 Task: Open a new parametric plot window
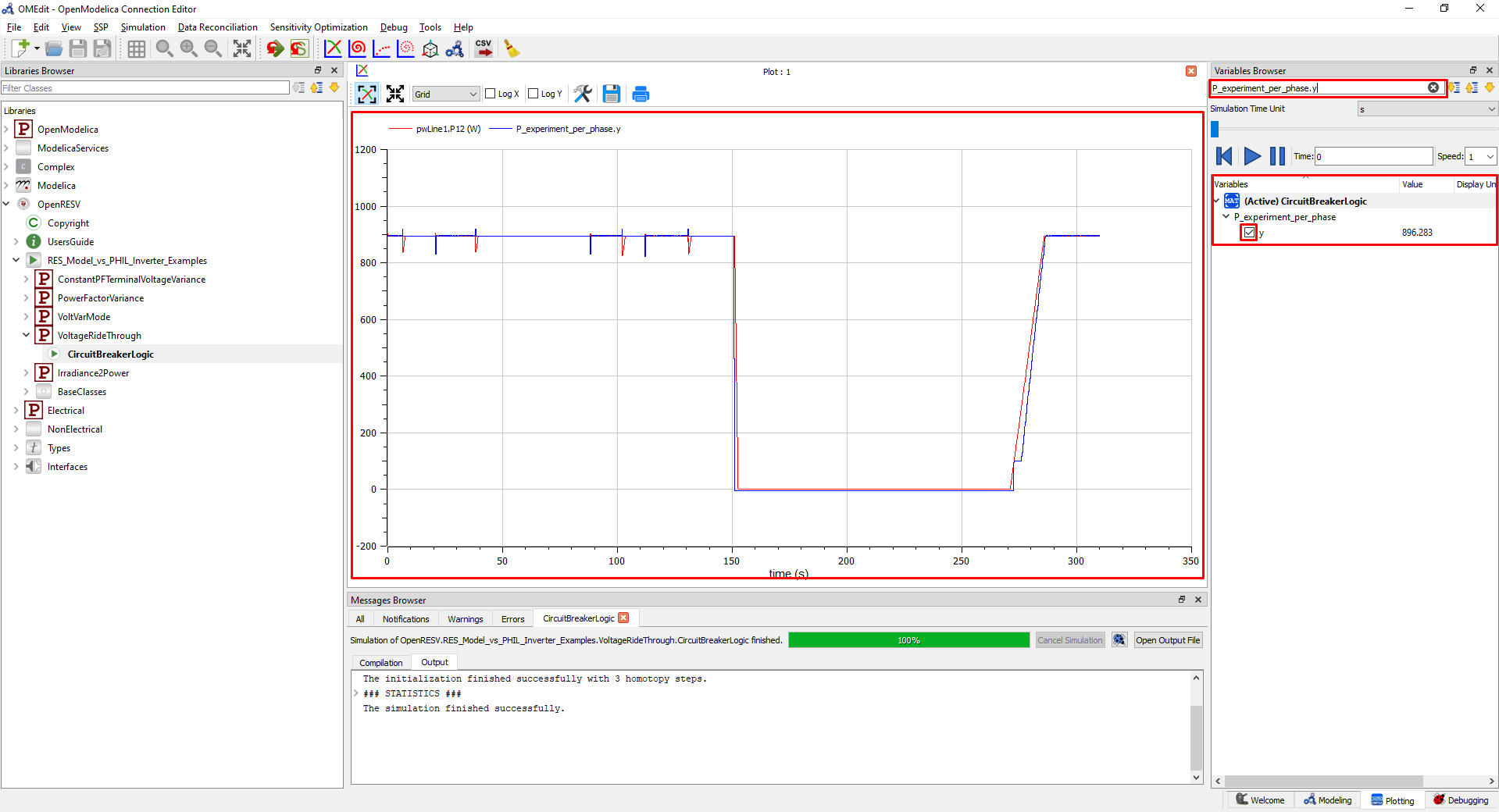(357, 48)
